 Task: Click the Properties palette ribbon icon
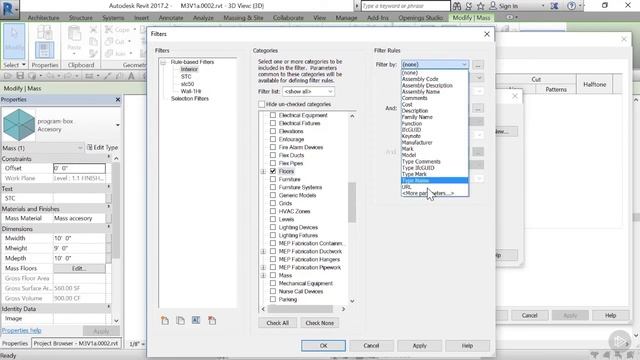pyautogui.click(x=44, y=50)
